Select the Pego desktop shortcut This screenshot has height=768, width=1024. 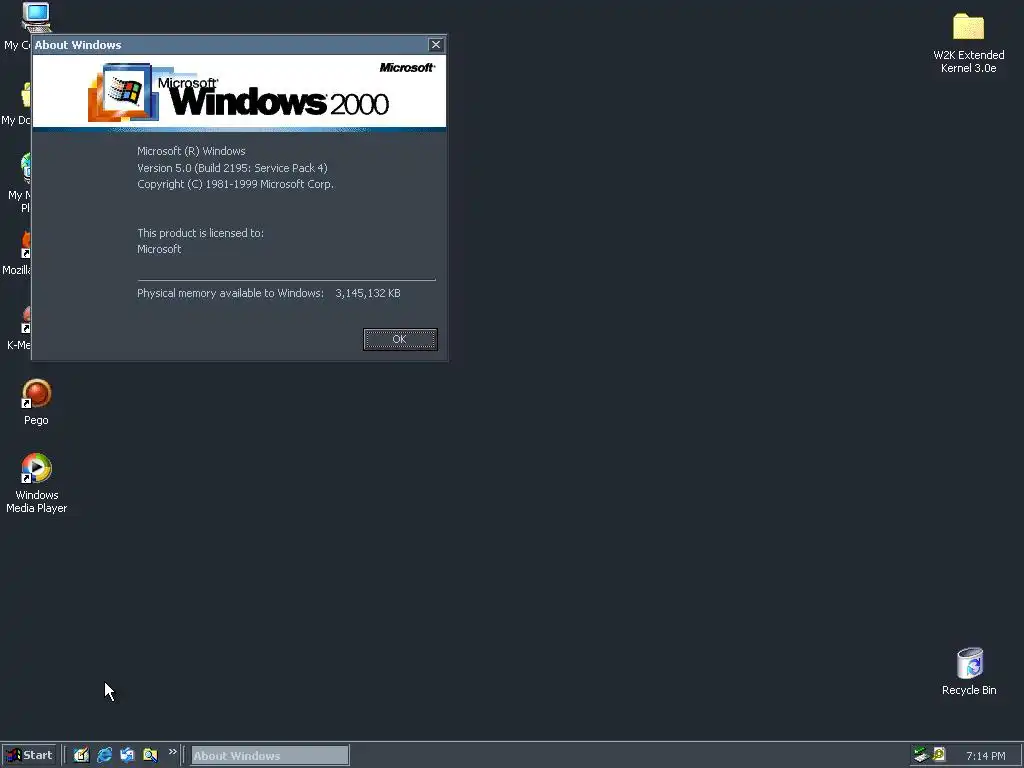(x=37, y=402)
